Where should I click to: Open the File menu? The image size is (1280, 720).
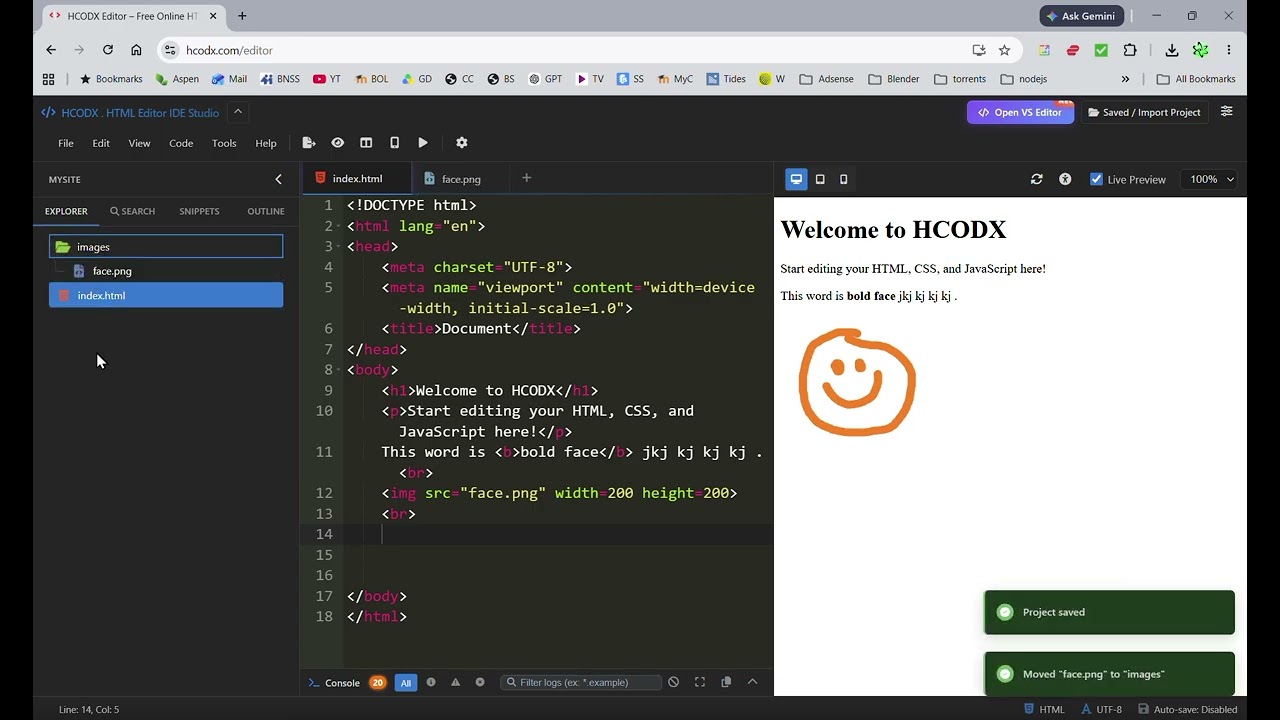point(66,143)
